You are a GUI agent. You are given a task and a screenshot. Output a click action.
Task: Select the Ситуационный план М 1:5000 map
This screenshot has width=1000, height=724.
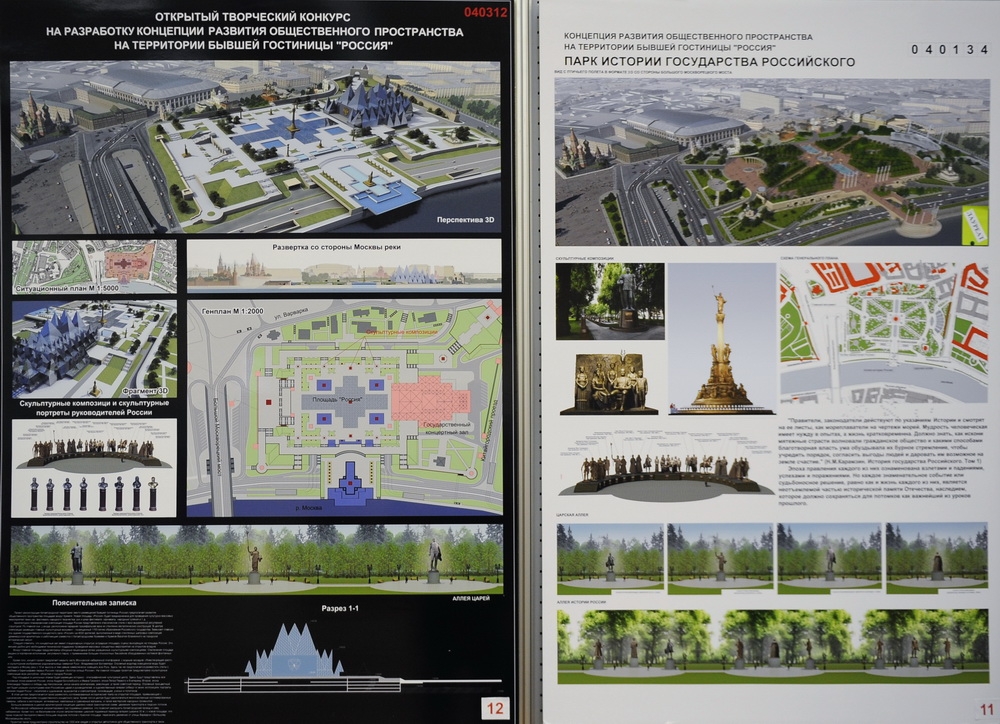pos(95,266)
